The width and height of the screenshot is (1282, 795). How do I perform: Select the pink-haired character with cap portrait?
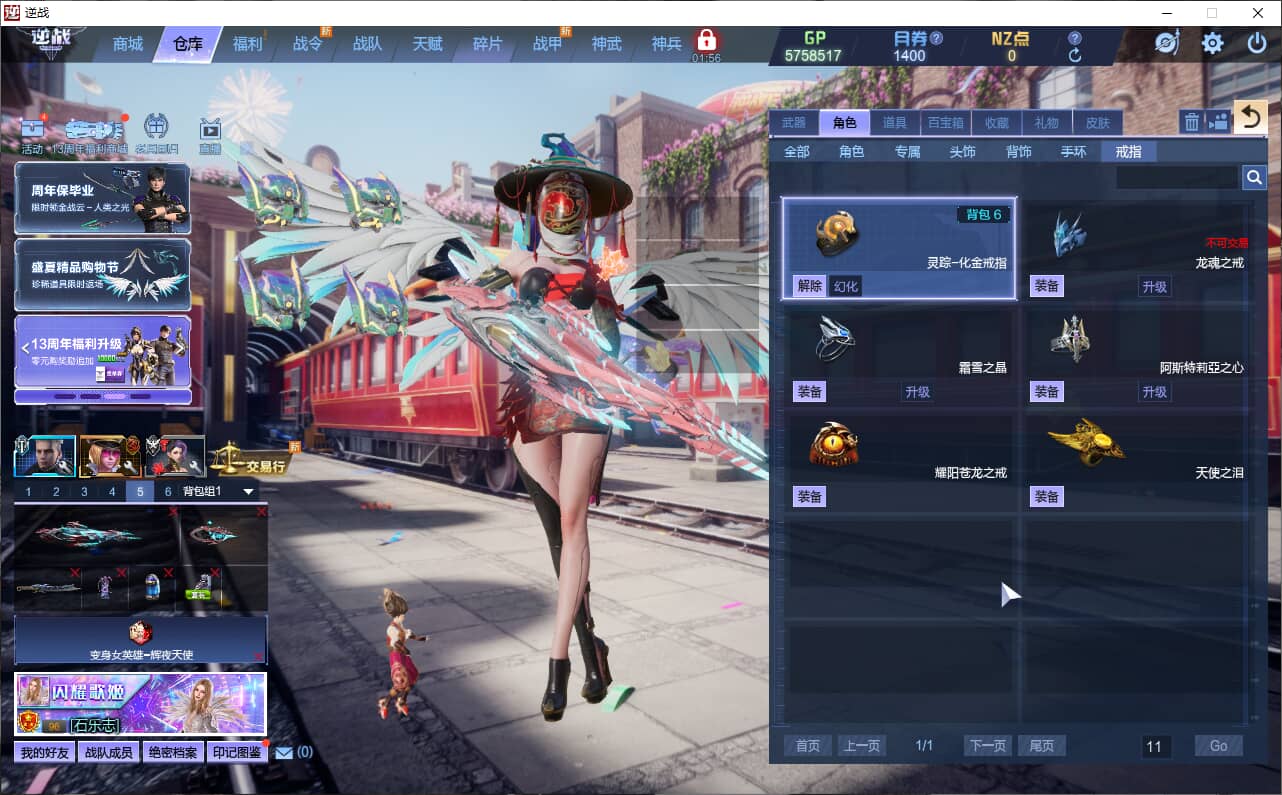(110, 457)
